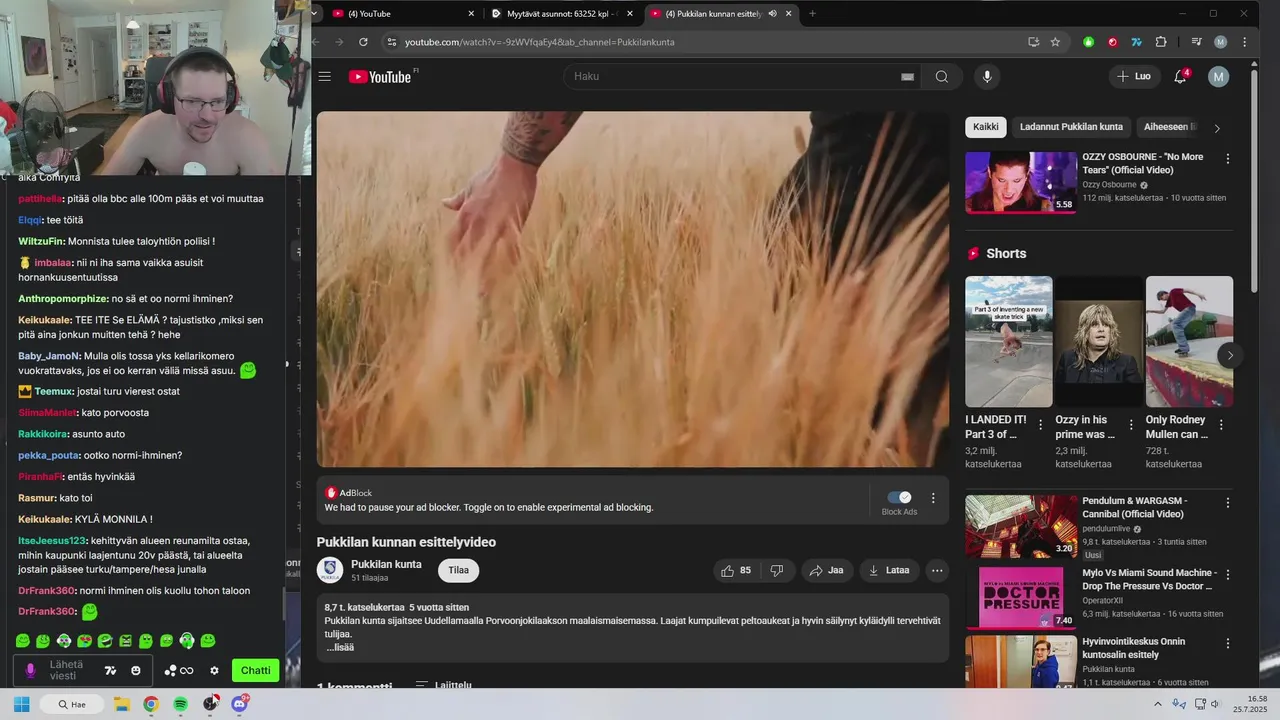Go back with browser back arrow
Screen dimensions: 1280x720
pos(316,42)
